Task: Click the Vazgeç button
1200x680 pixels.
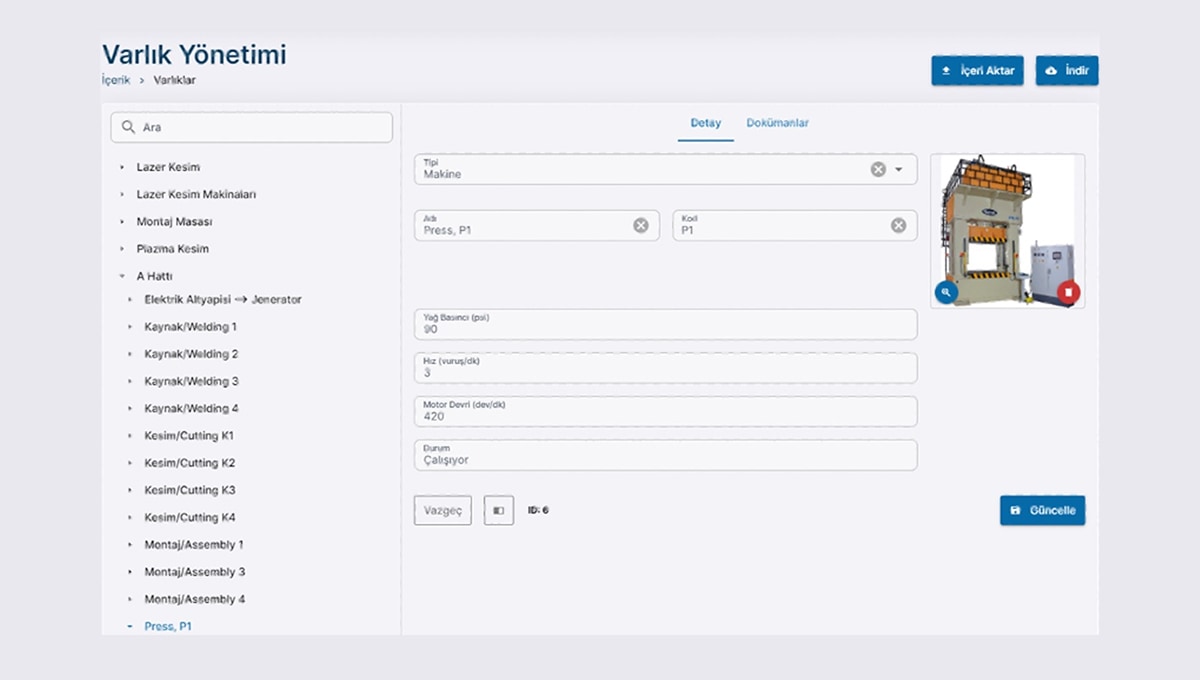Action: point(443,510)
